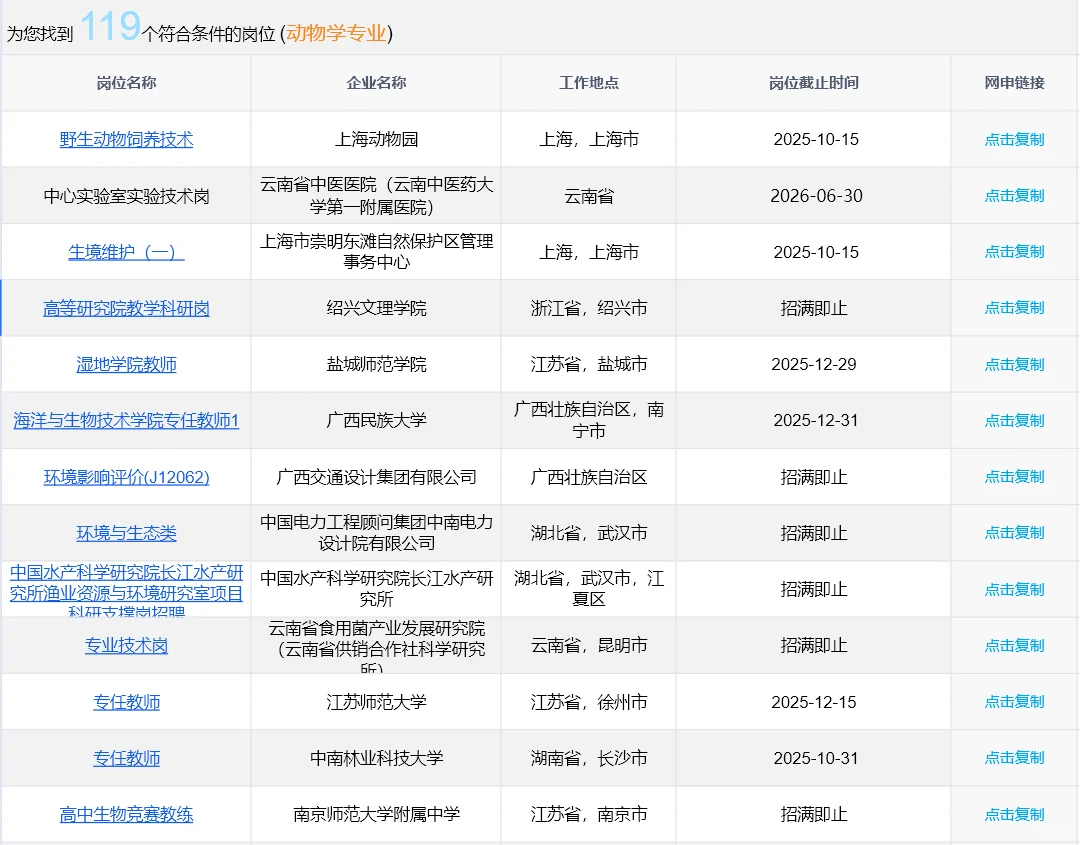The height and width of the screenshot is (845, 1080).
Task: Open 中南林业科技大学's 专任教师 posting
Action: click(x=127, y=758)
